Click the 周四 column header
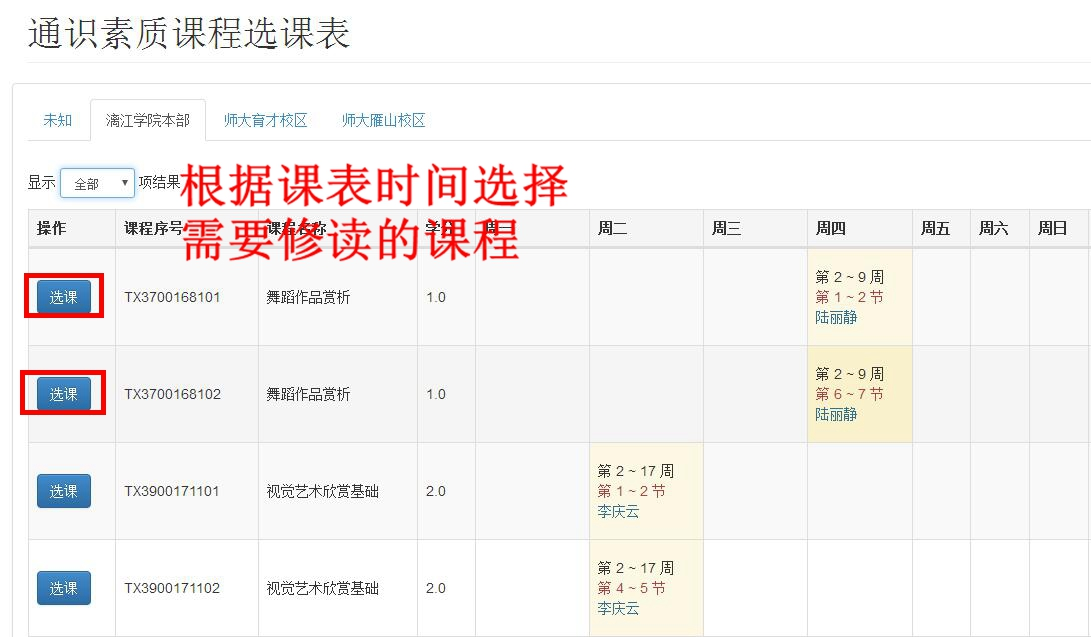 (830, 228)
